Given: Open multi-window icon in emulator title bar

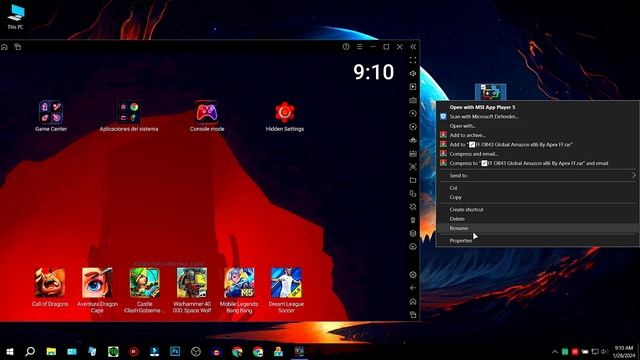Looking at the screenshot, I should click(18, 47).
